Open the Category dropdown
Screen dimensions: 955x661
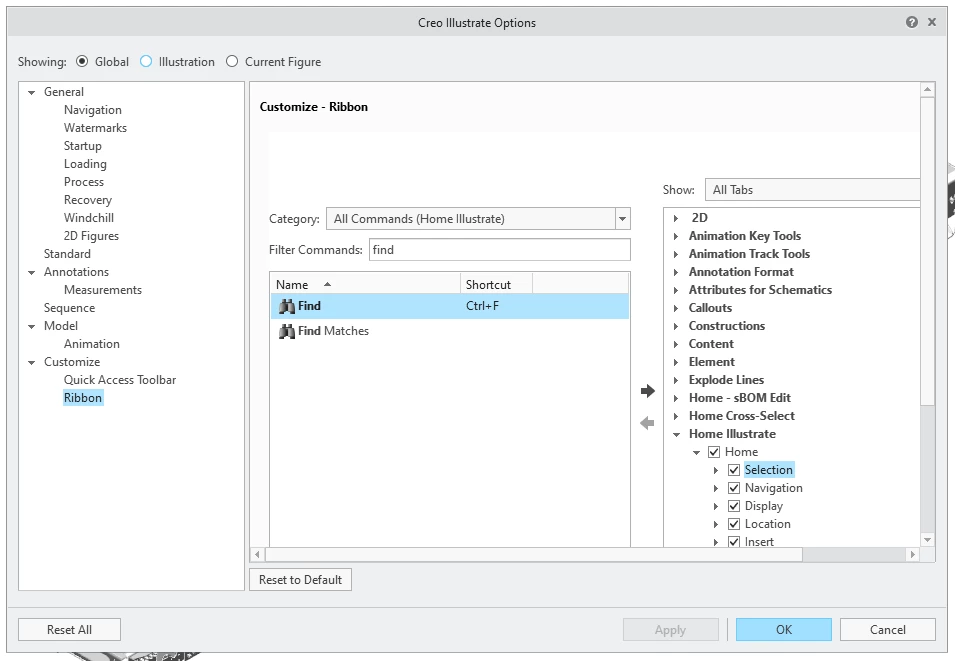coord(622,219)
